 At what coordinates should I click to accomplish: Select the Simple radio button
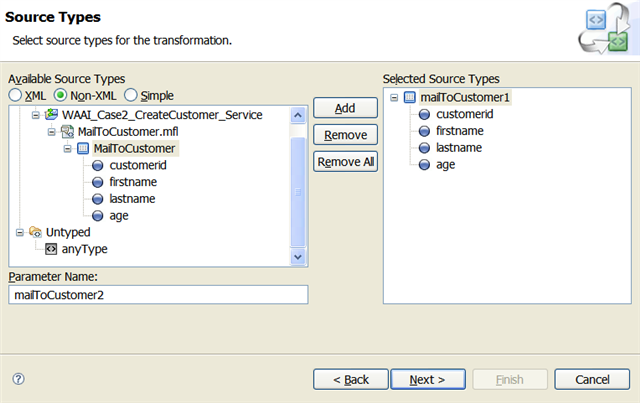tap(131, 95)
